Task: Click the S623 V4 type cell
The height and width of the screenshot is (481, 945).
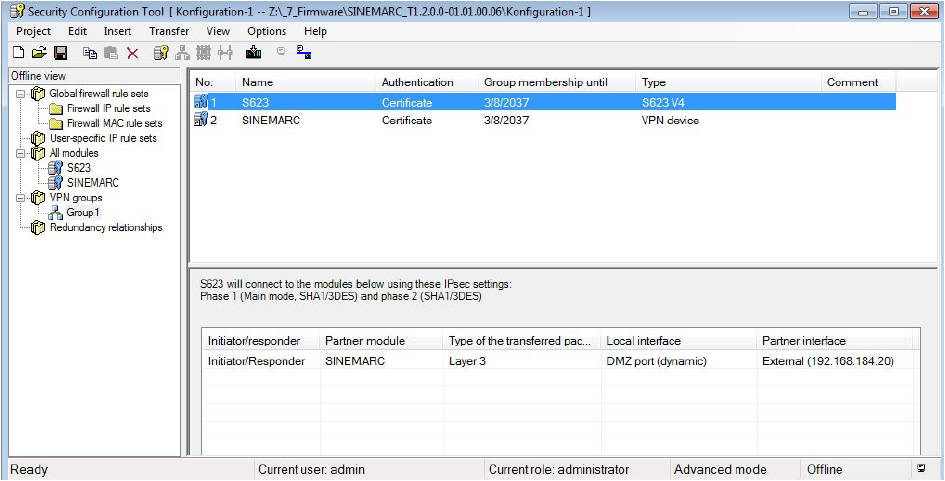Action: tap(663, 102)
